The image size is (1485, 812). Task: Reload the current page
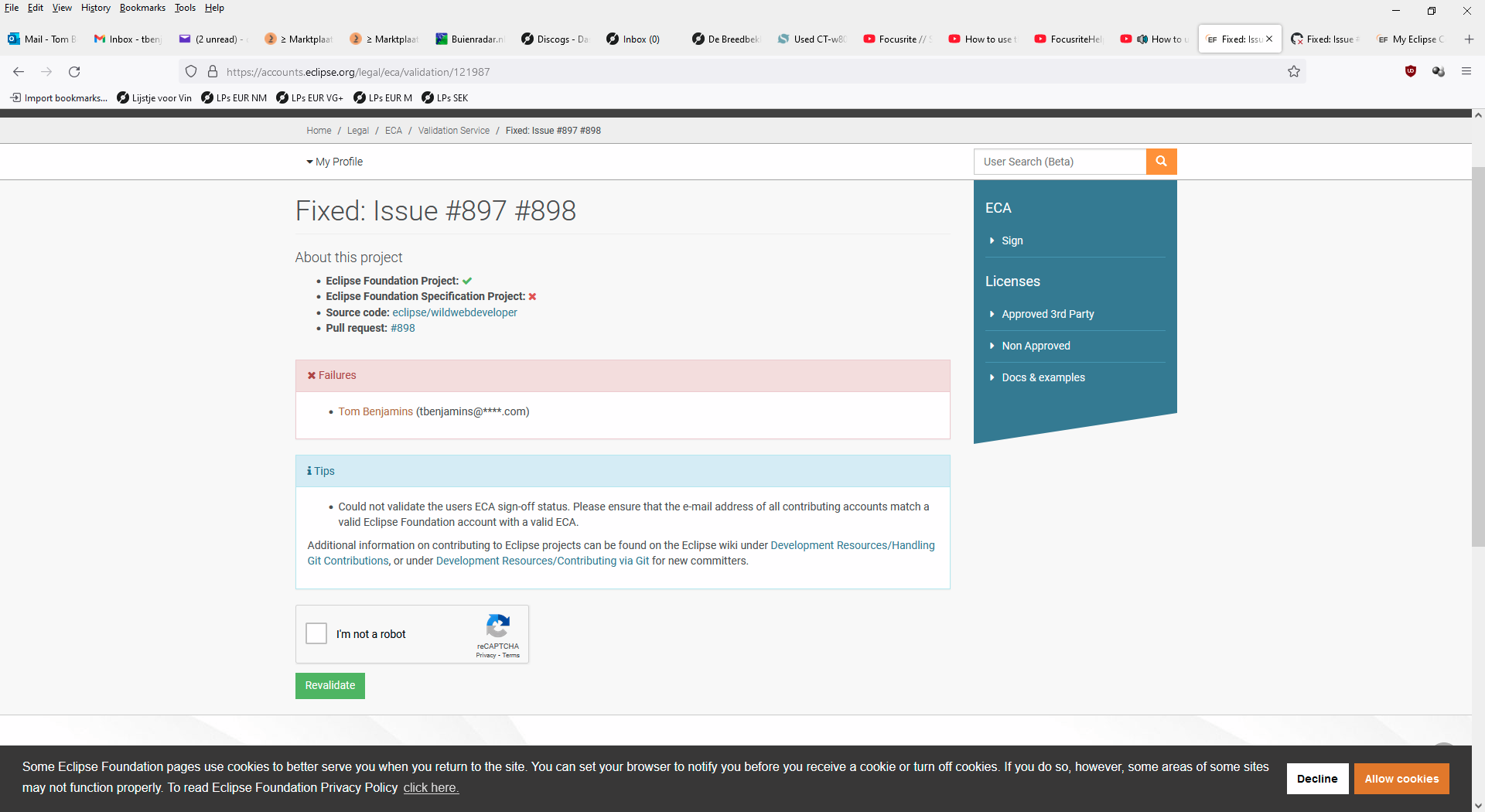(x=74, y=72)
